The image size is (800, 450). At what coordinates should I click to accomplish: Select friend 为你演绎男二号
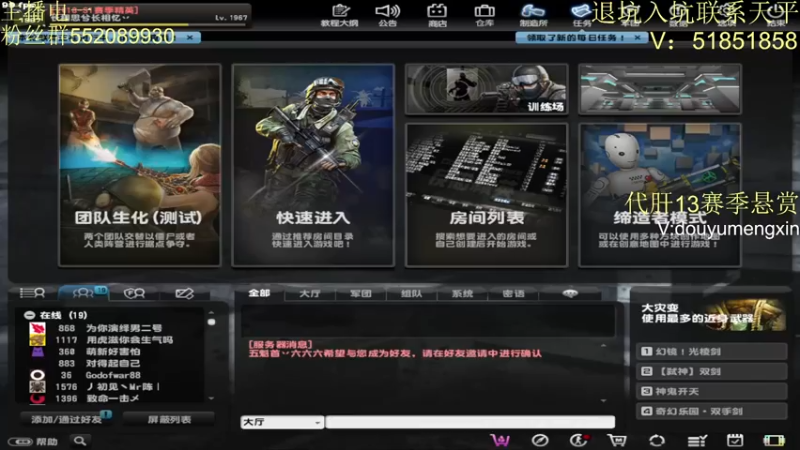(x=110, y=328)
